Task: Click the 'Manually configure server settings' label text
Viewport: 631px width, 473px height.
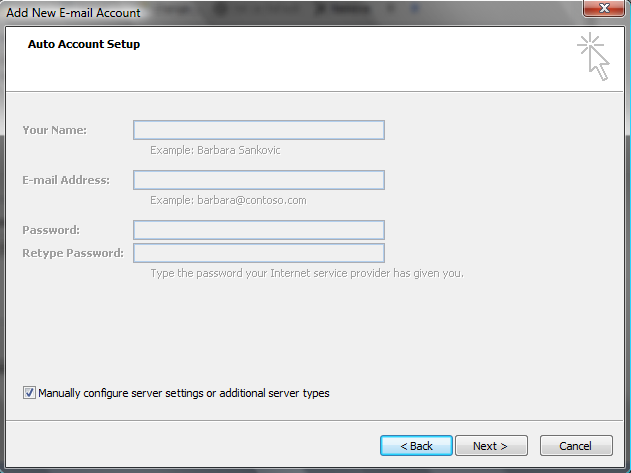Action: pos(183,393)
